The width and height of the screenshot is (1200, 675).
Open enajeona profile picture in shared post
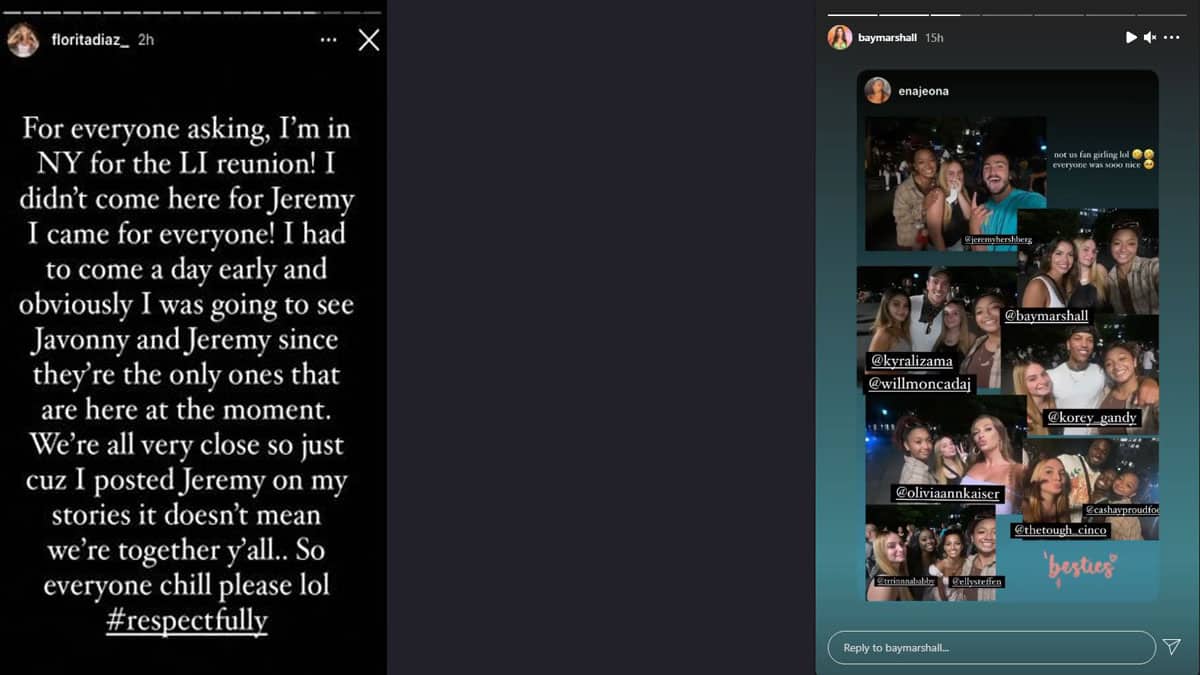pyautogui.click(x=878, y=91)
